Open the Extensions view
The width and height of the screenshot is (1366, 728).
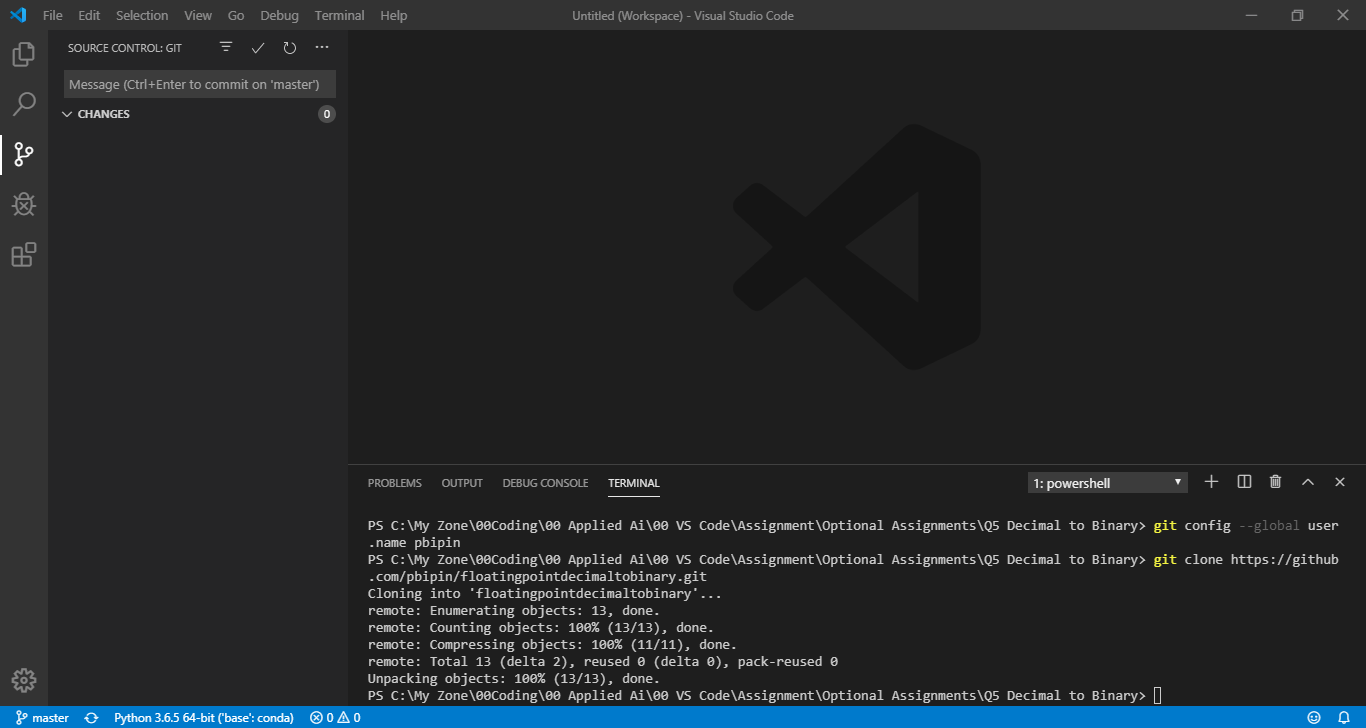pyautogui.click(x=22, y=255)
